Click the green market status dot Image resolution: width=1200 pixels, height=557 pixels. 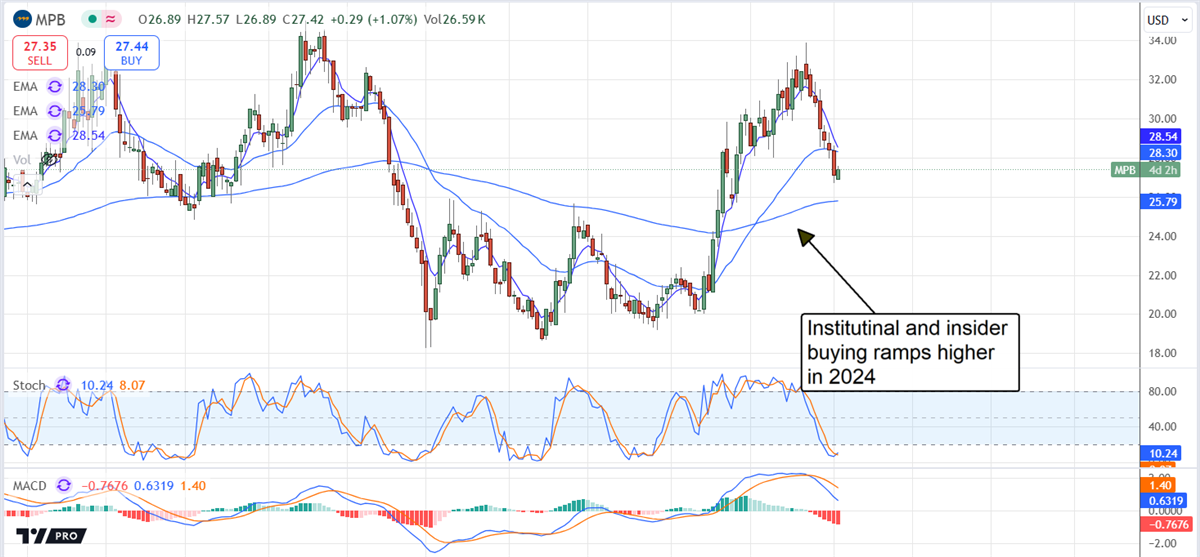pos(93,19)
